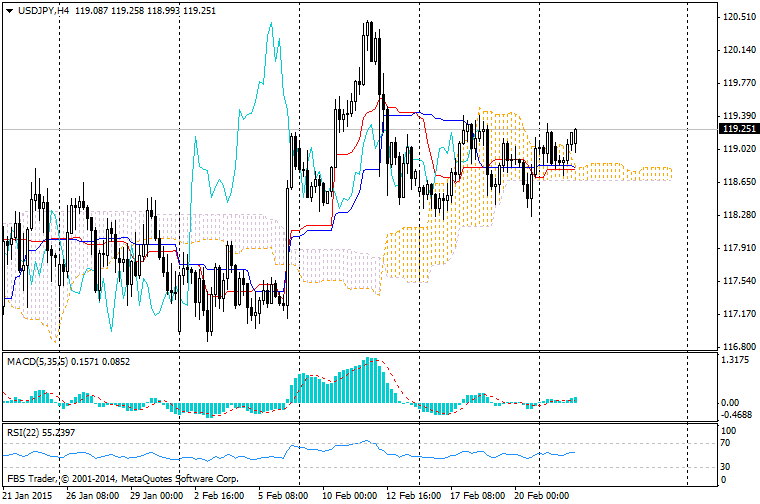This screenshot has height=504, width=760.
Task: Click the 119.020 price axis value
Action: click(x=739, y=149)
